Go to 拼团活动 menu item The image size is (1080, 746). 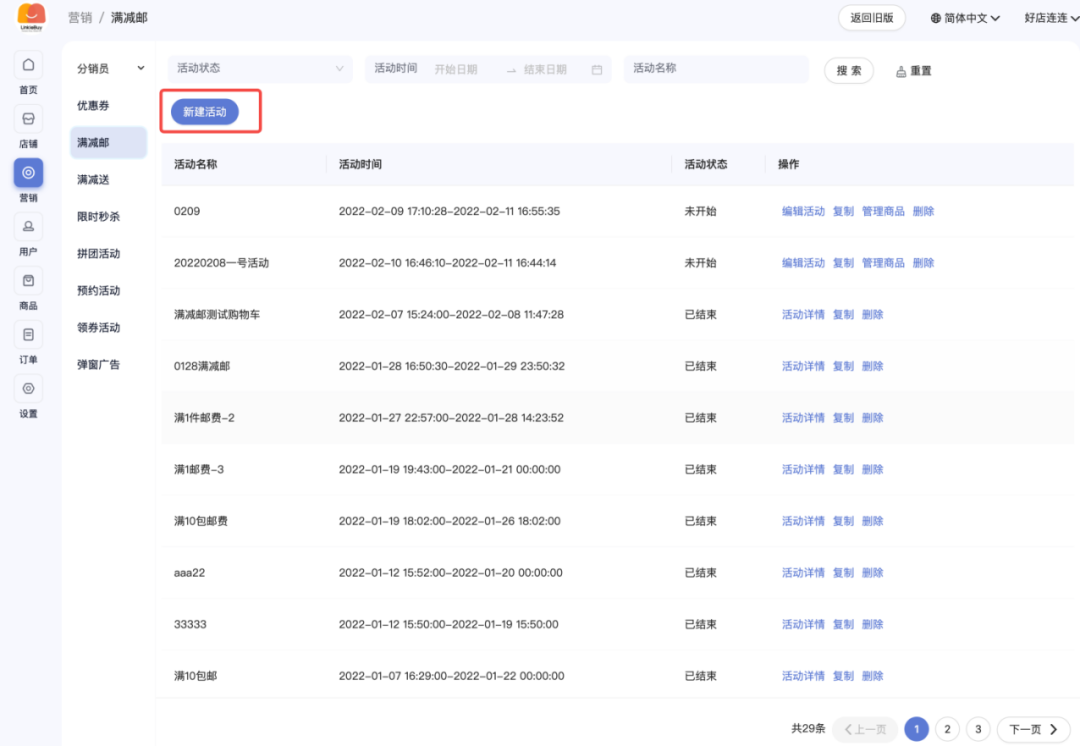[x=98, y=253]
